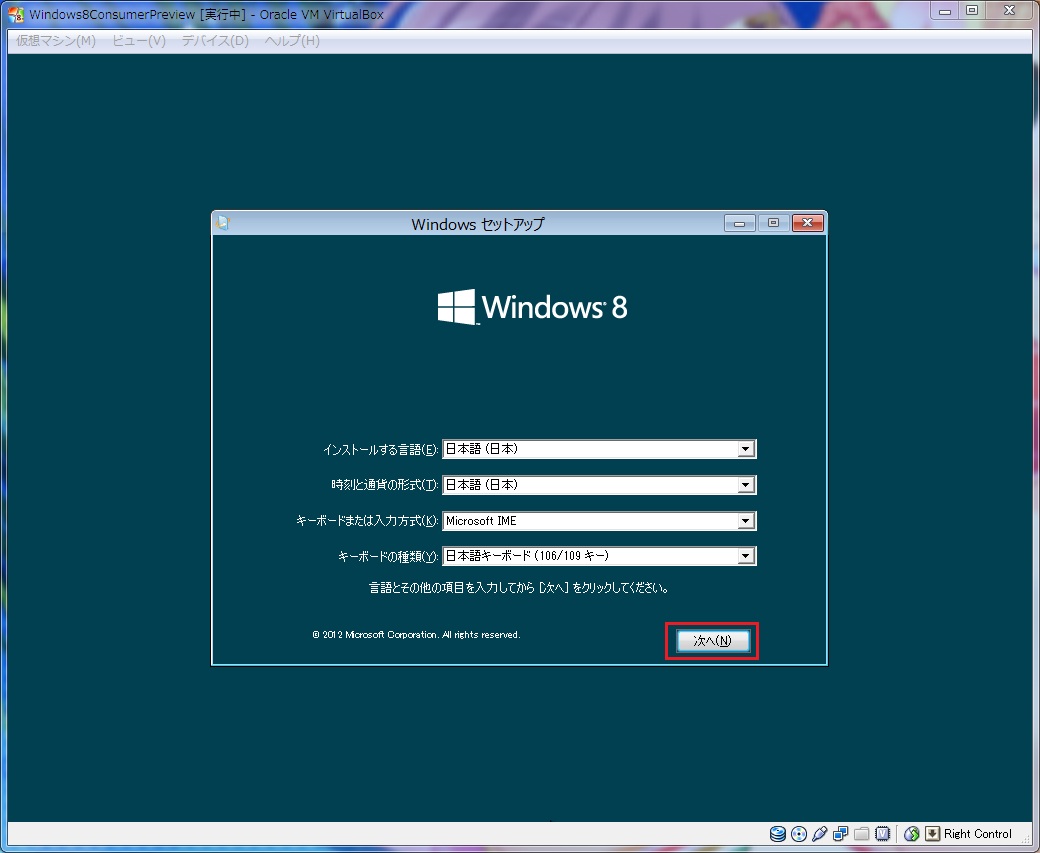Open the 仮想マシン(M) menu

tap(56, 41)
